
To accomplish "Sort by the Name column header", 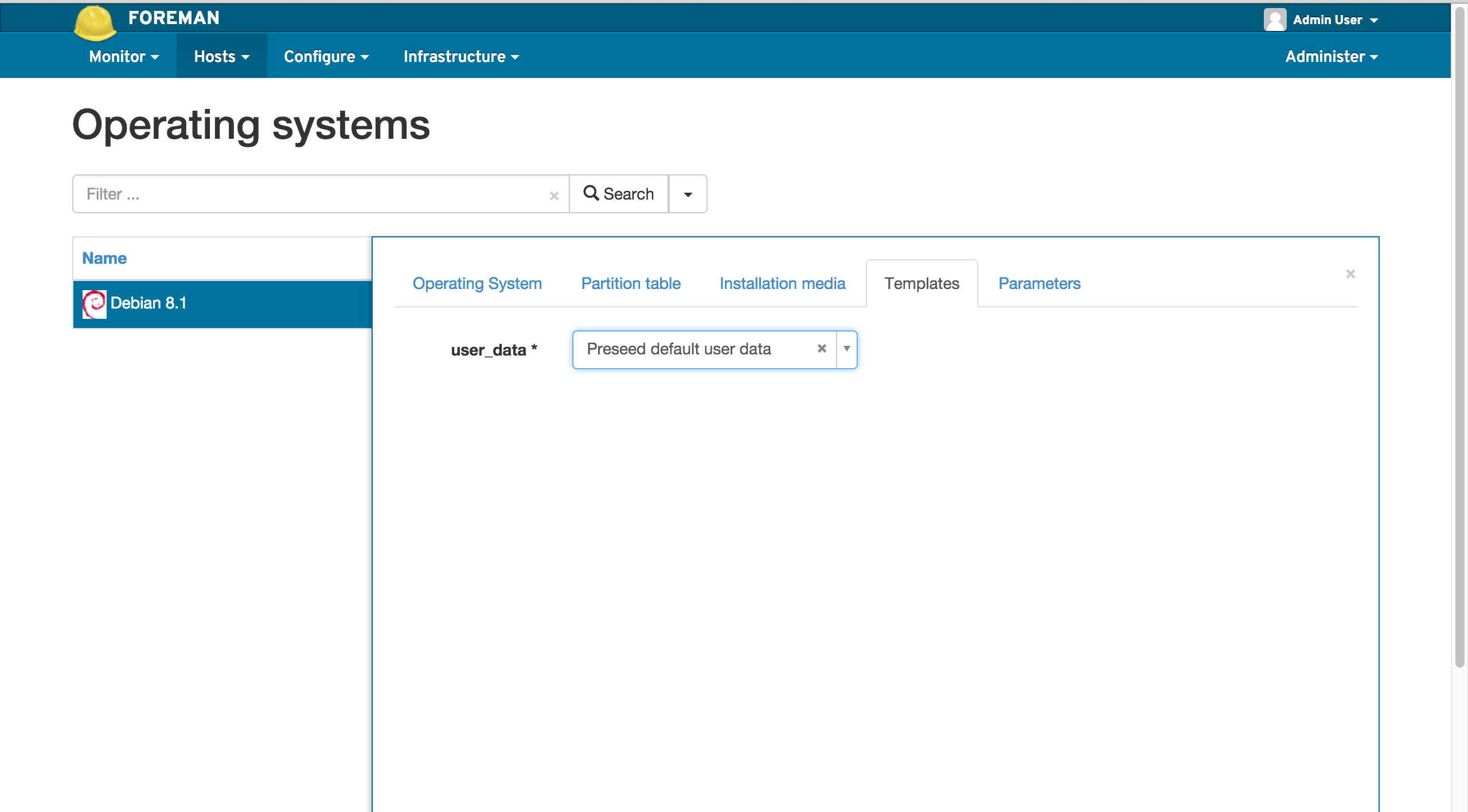I will click(x=104, y=258).
